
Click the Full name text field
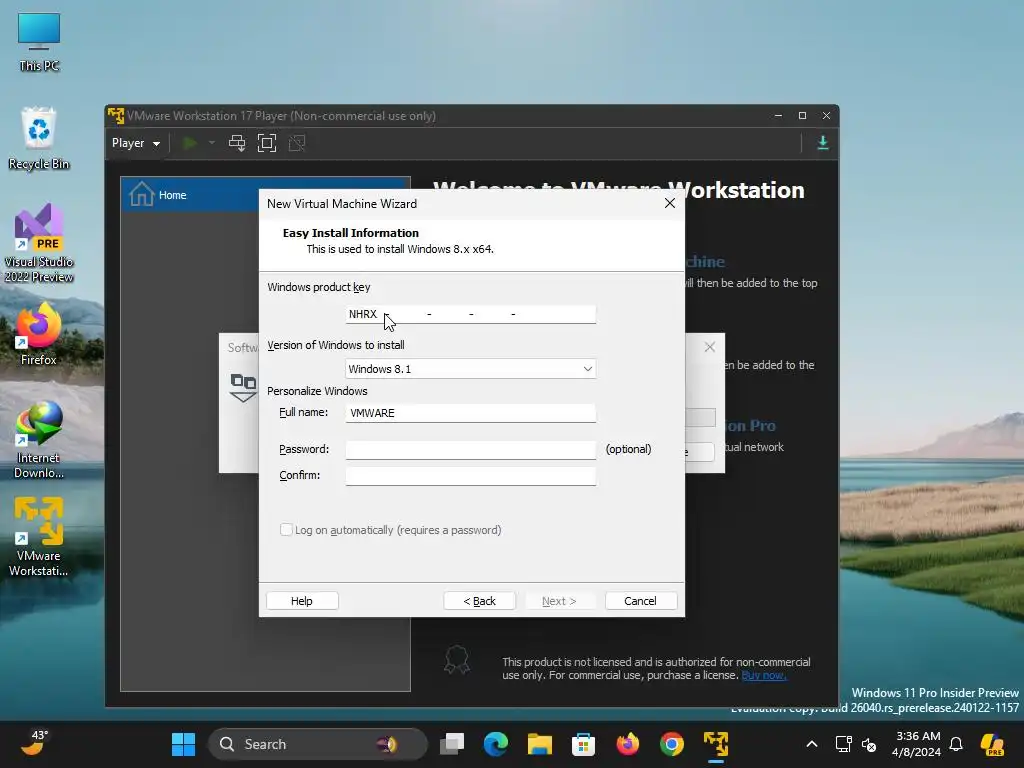[x=470, y=413]
